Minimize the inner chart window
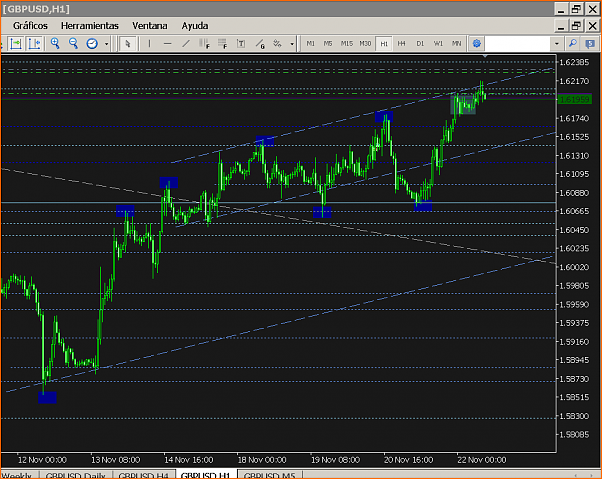 pyautogui.click(x=561, y=26)
